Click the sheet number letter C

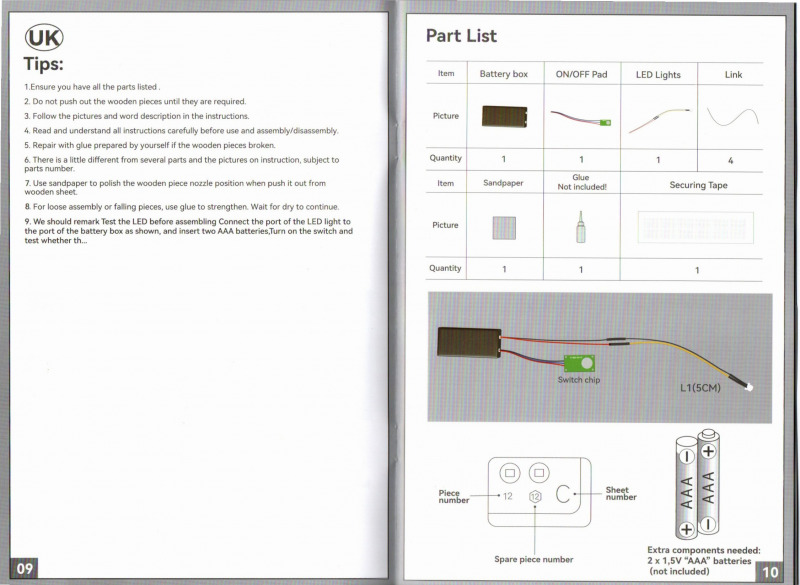point(563,495)
